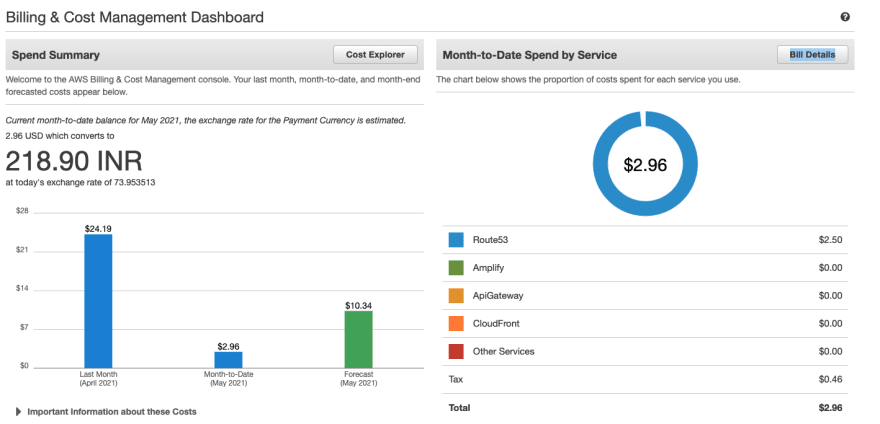Select the ApiGateway service label

click(x=498, y=295)
